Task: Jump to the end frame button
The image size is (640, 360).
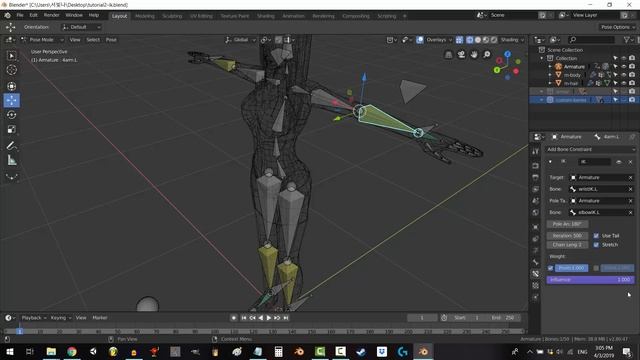Action: [x=286, y=318]
